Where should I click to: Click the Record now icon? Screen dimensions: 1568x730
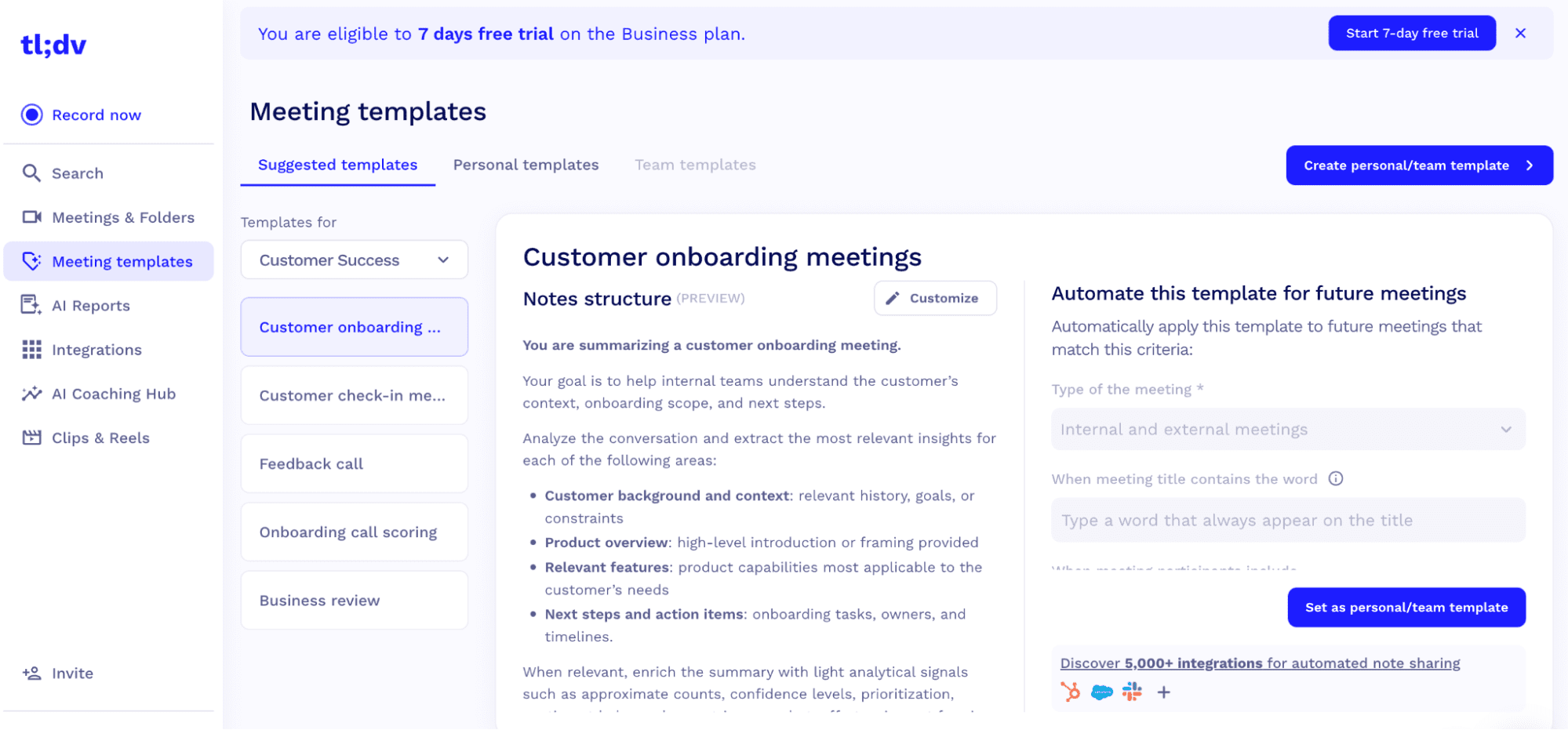click(31, 115)
